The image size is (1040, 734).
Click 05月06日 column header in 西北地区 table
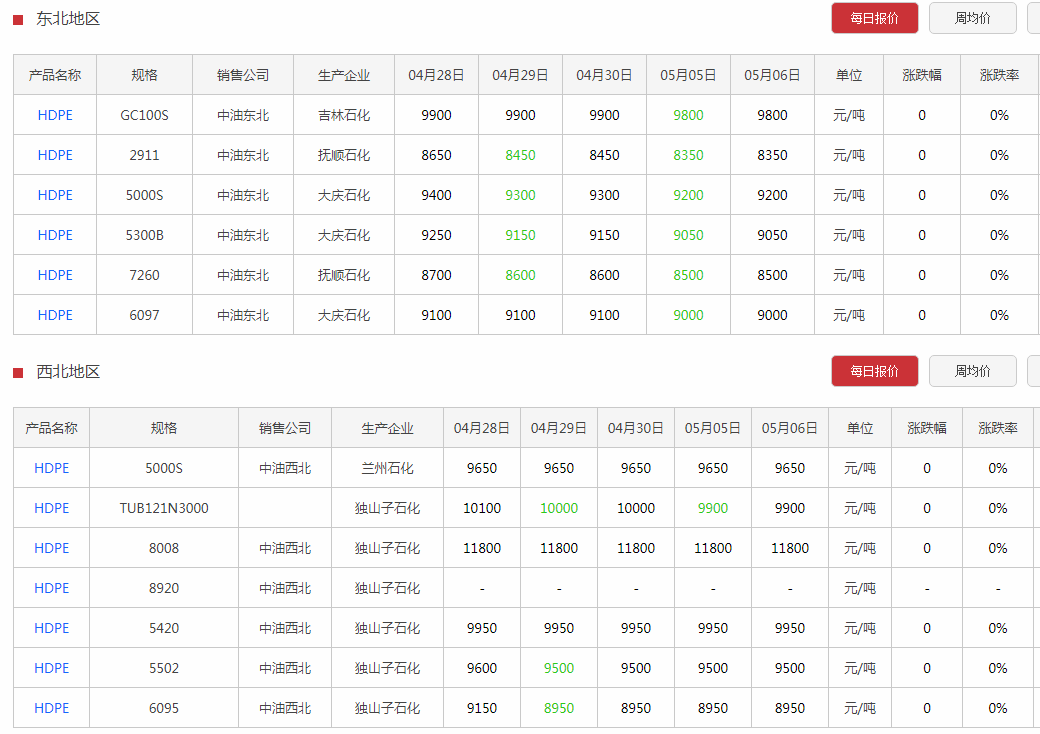pyautogui.click(x=790, y=428)
